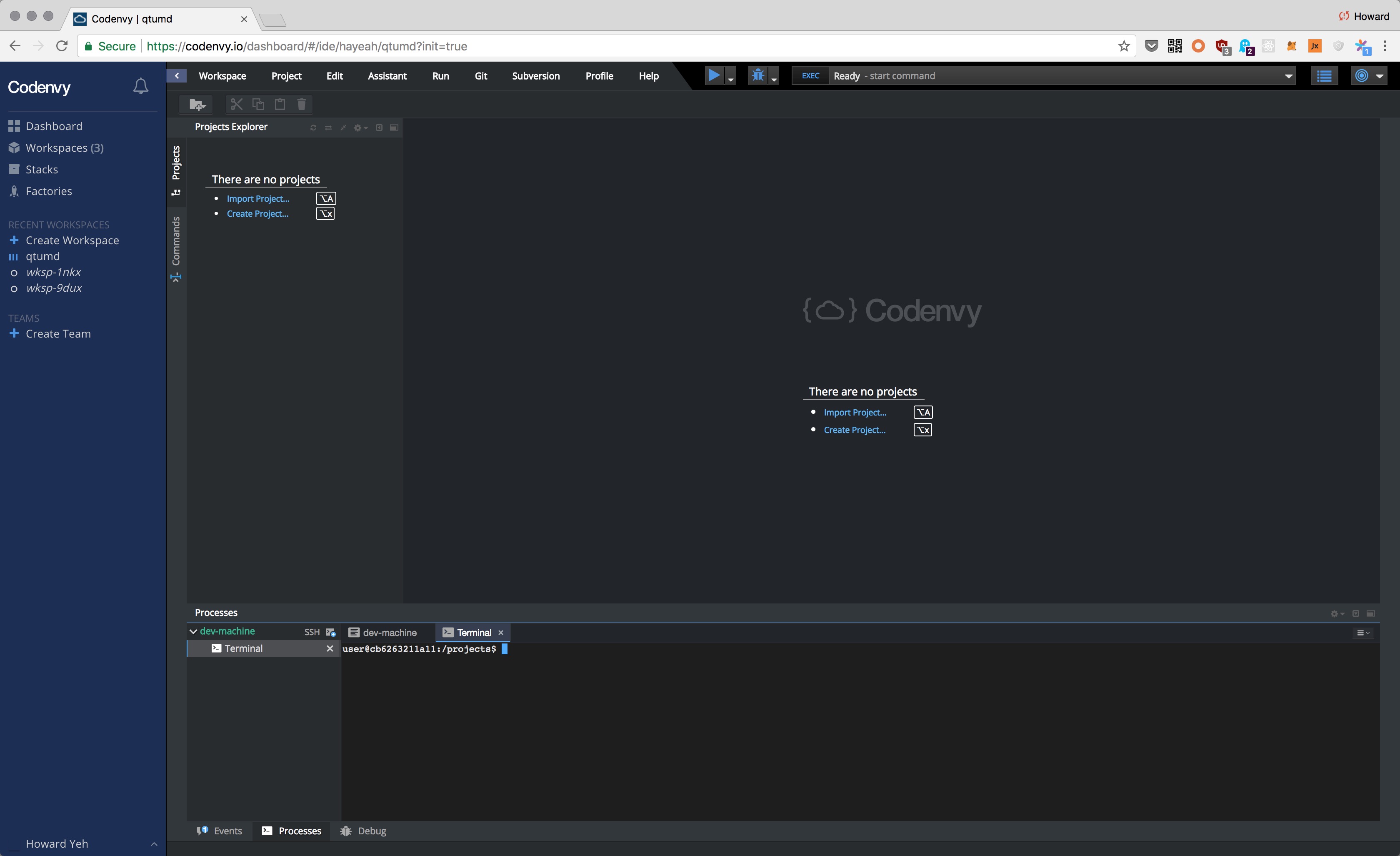
Task: Click Create Workspace in sidebar
Action: coord(64,240)
